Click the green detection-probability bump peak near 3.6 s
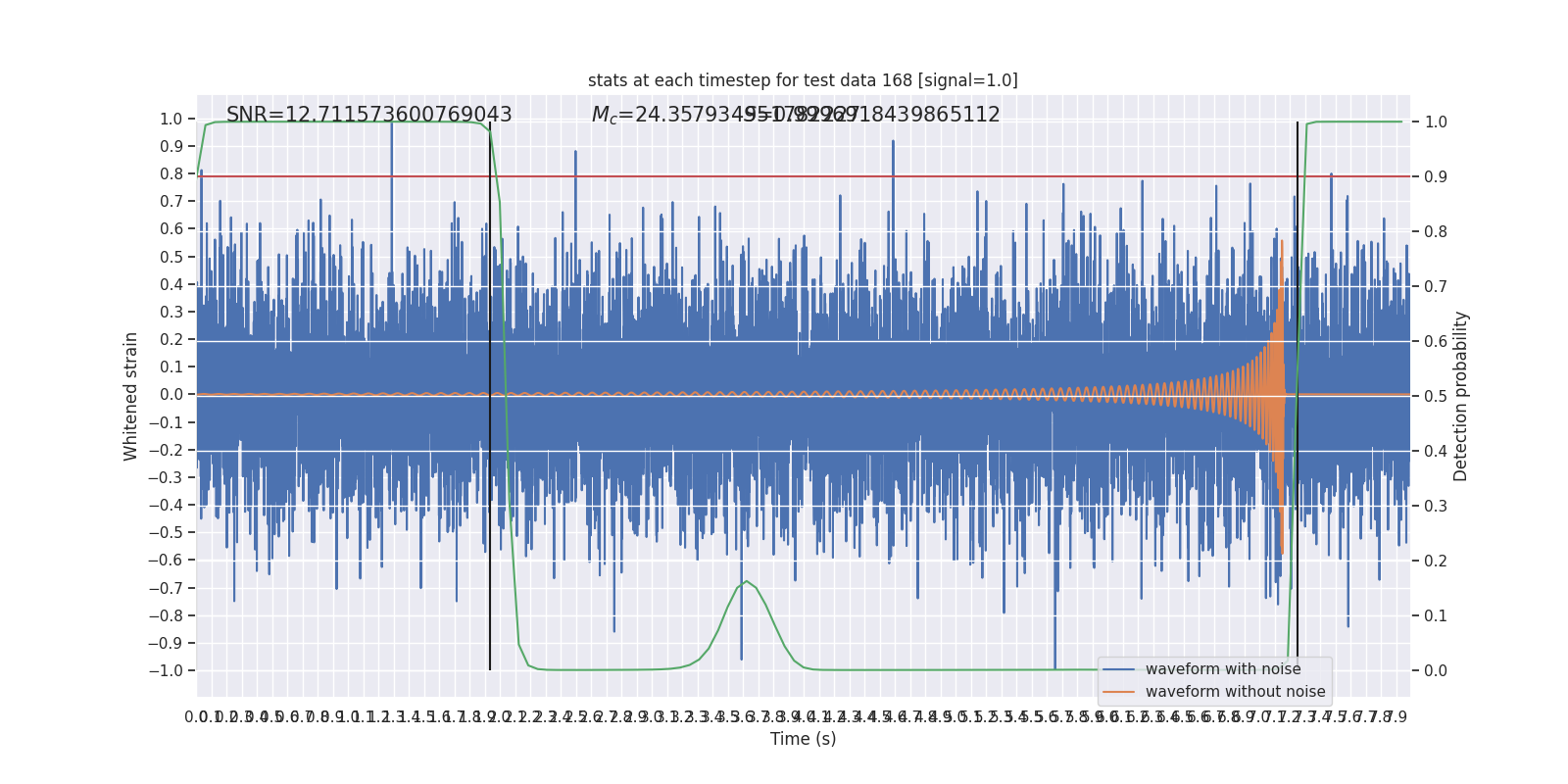The height and width of the screenshot is (784, 1568). (x=747, y=581)
